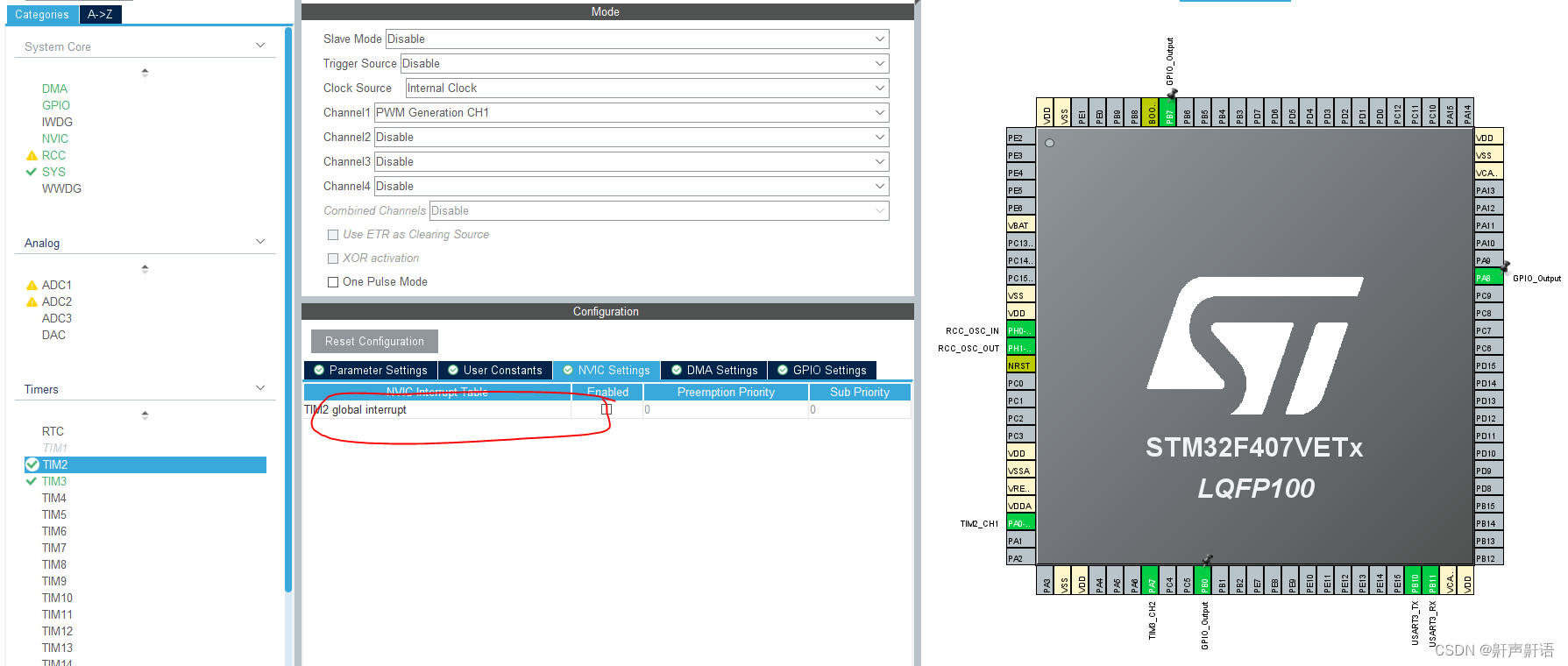Screen dimensions: 1568x666
Task: Select DAC in Analog list
Action: pos(53,335)
